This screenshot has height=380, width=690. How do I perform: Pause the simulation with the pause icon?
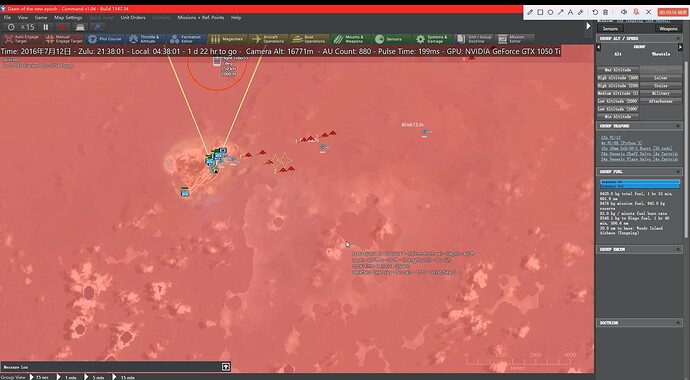tap(45, 27)
